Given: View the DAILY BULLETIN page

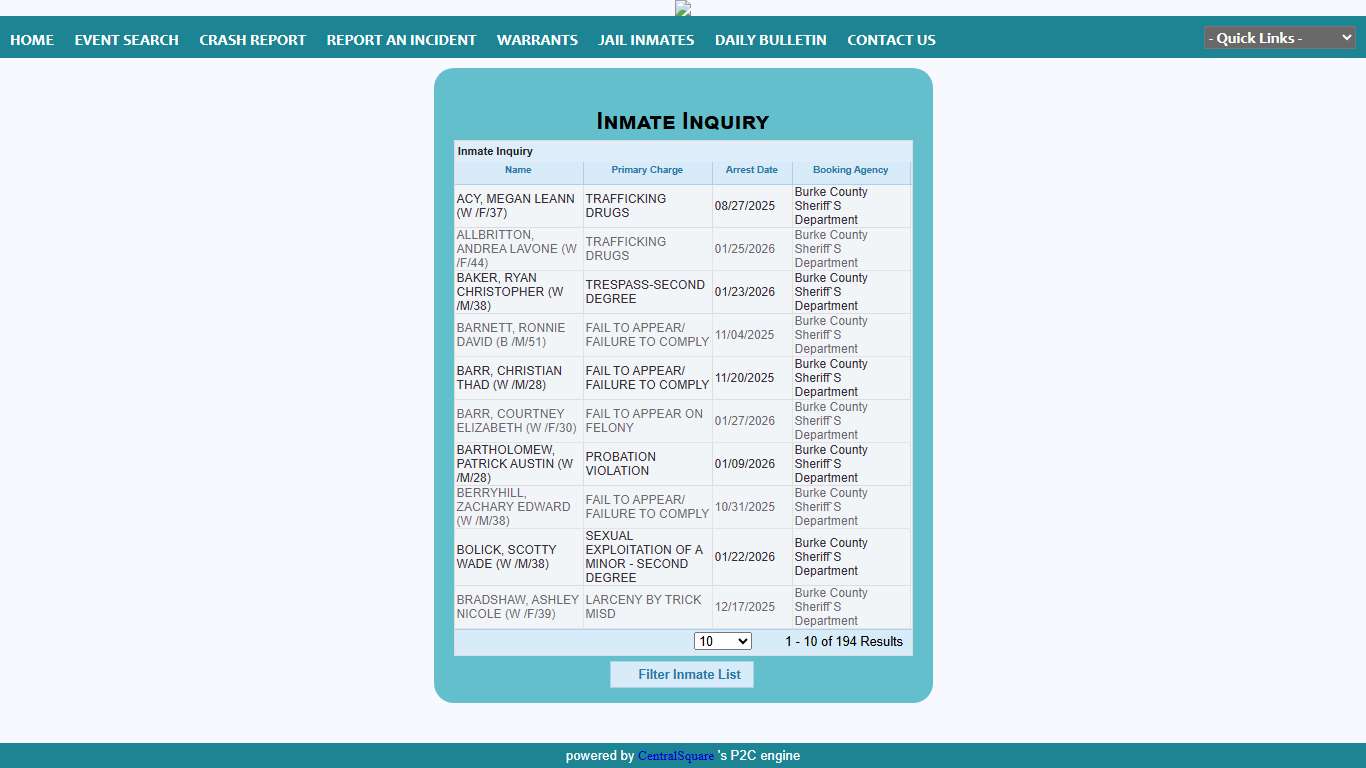Looking at the screenshot, I should 770,40.
